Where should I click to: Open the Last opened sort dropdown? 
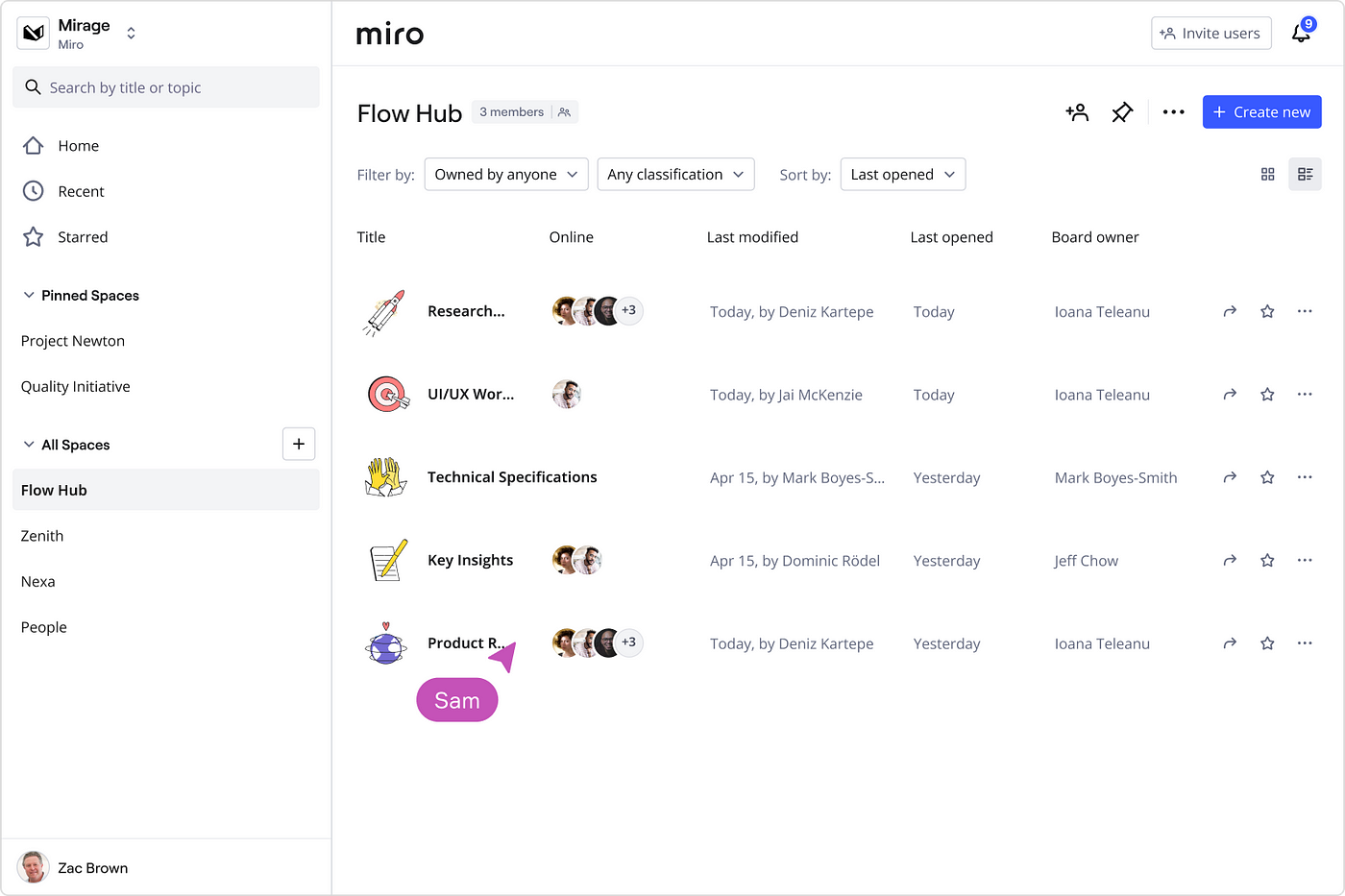click(x=903, y=174)
